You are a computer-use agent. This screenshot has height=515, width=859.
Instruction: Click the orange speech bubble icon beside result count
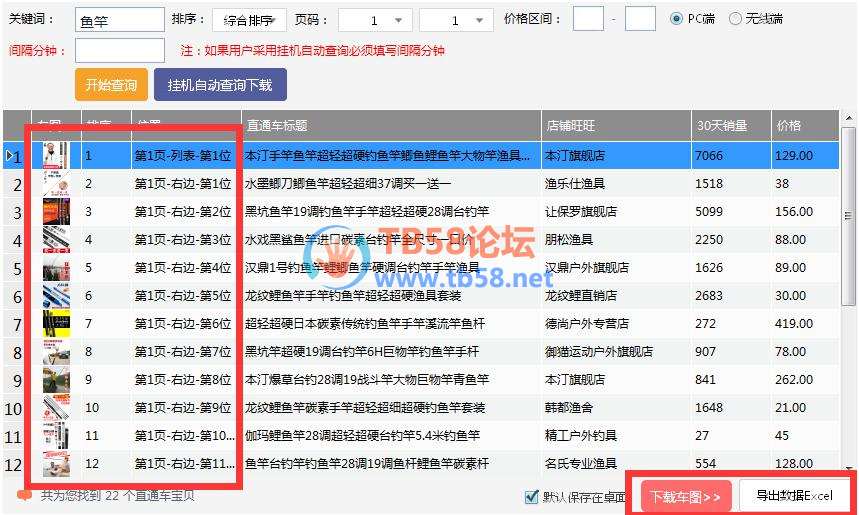tap(25, 494)
